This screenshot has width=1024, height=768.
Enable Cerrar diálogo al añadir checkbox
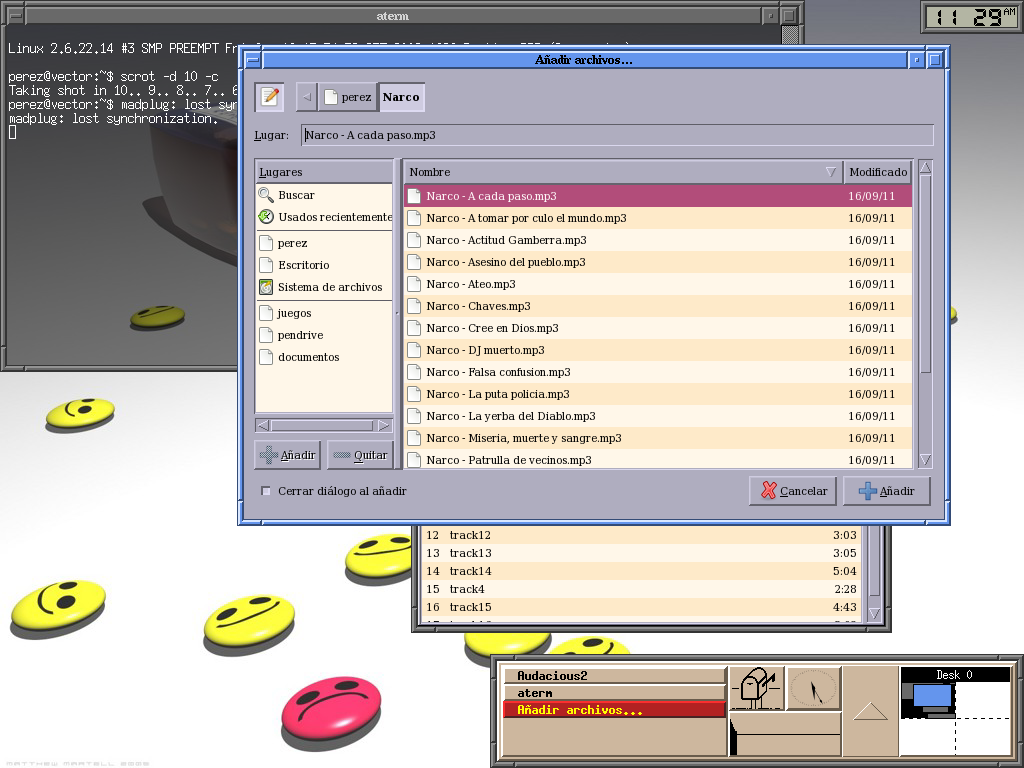[266, 491]
